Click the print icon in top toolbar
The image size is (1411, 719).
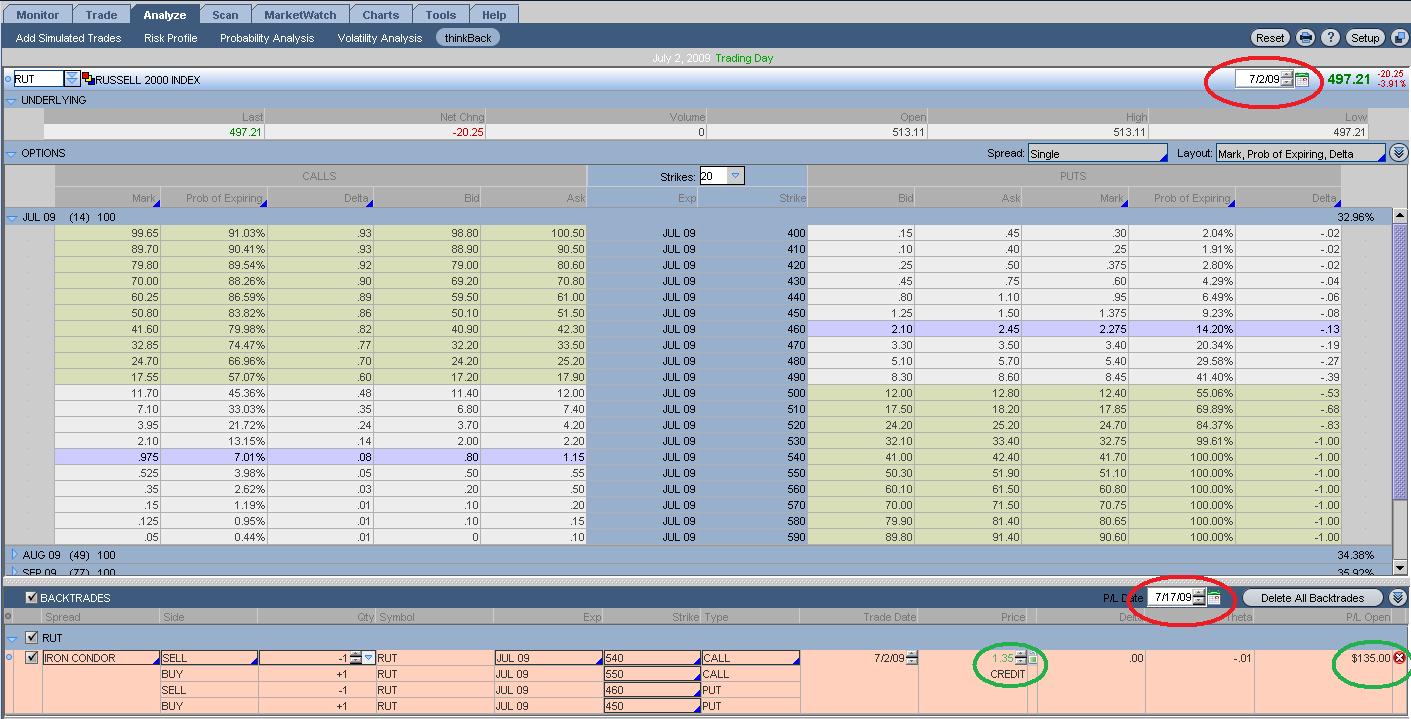[1305, 38]
